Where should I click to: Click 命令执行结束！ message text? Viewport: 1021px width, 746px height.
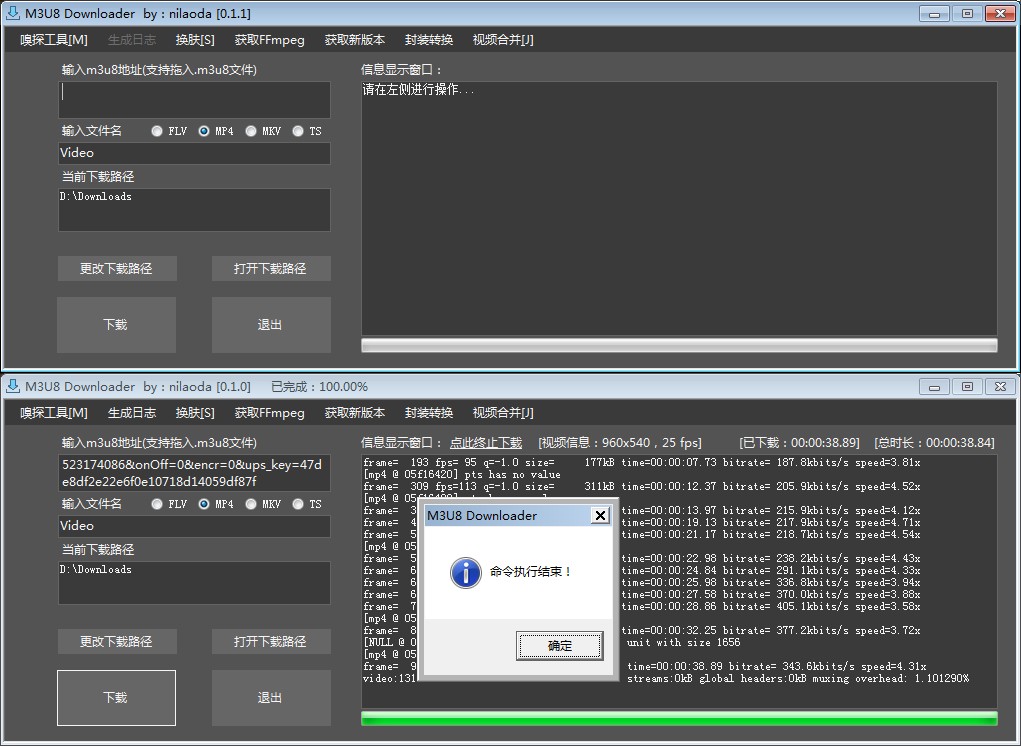pos(531,572)
